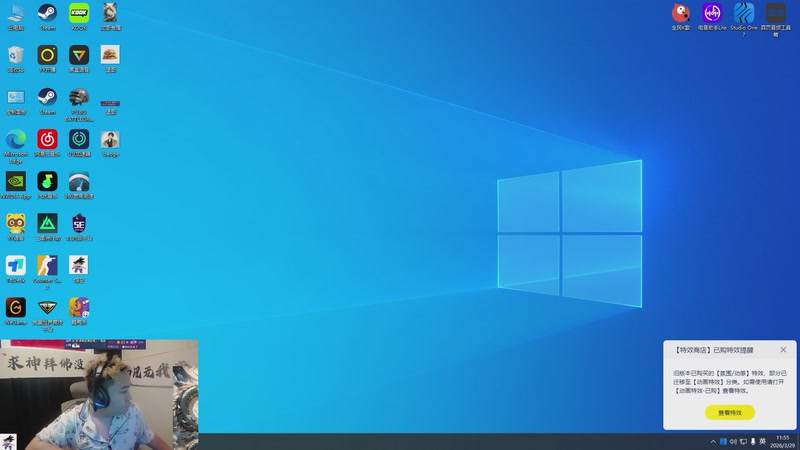Open the taskbar clock and date
Image resolution: width=800 pixels, height=450 pixels.
tap(783, 442)
